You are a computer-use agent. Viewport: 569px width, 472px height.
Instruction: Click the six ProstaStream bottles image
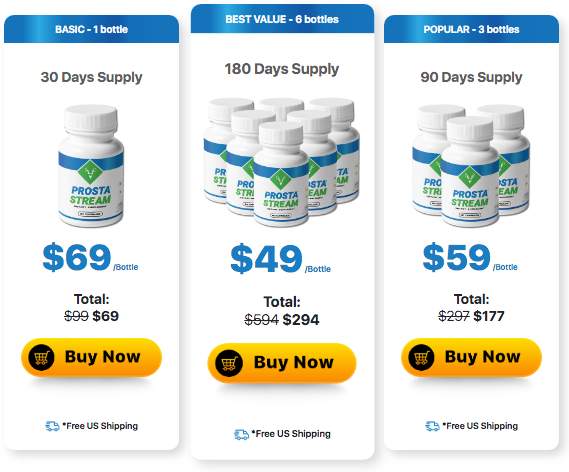click(x=282, y=162)
